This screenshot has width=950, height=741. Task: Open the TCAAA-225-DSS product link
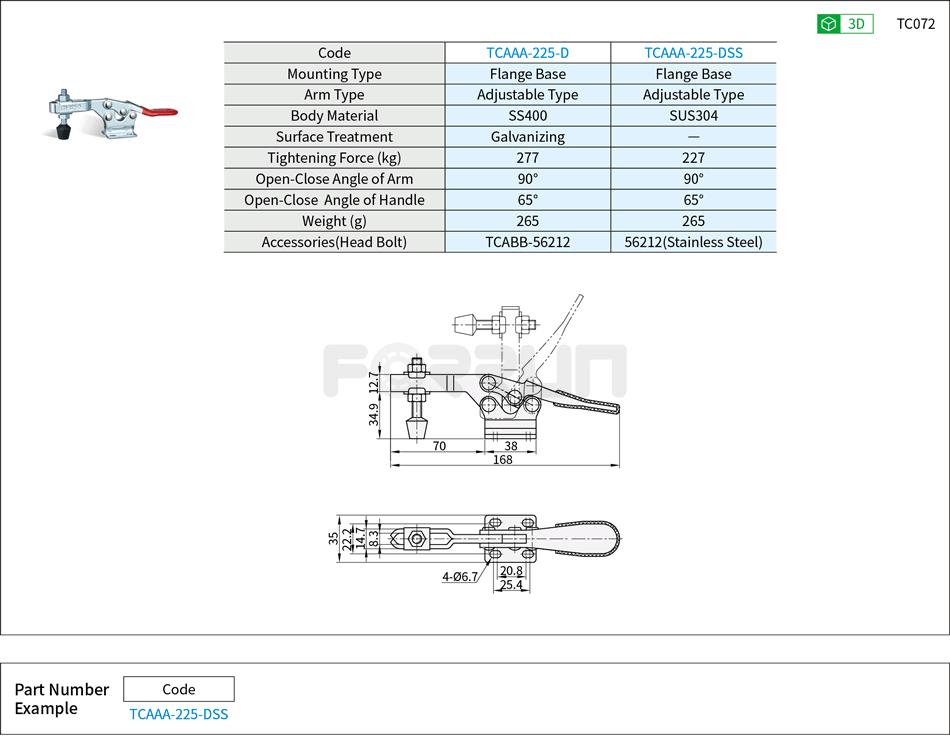[x=693, y=52]
